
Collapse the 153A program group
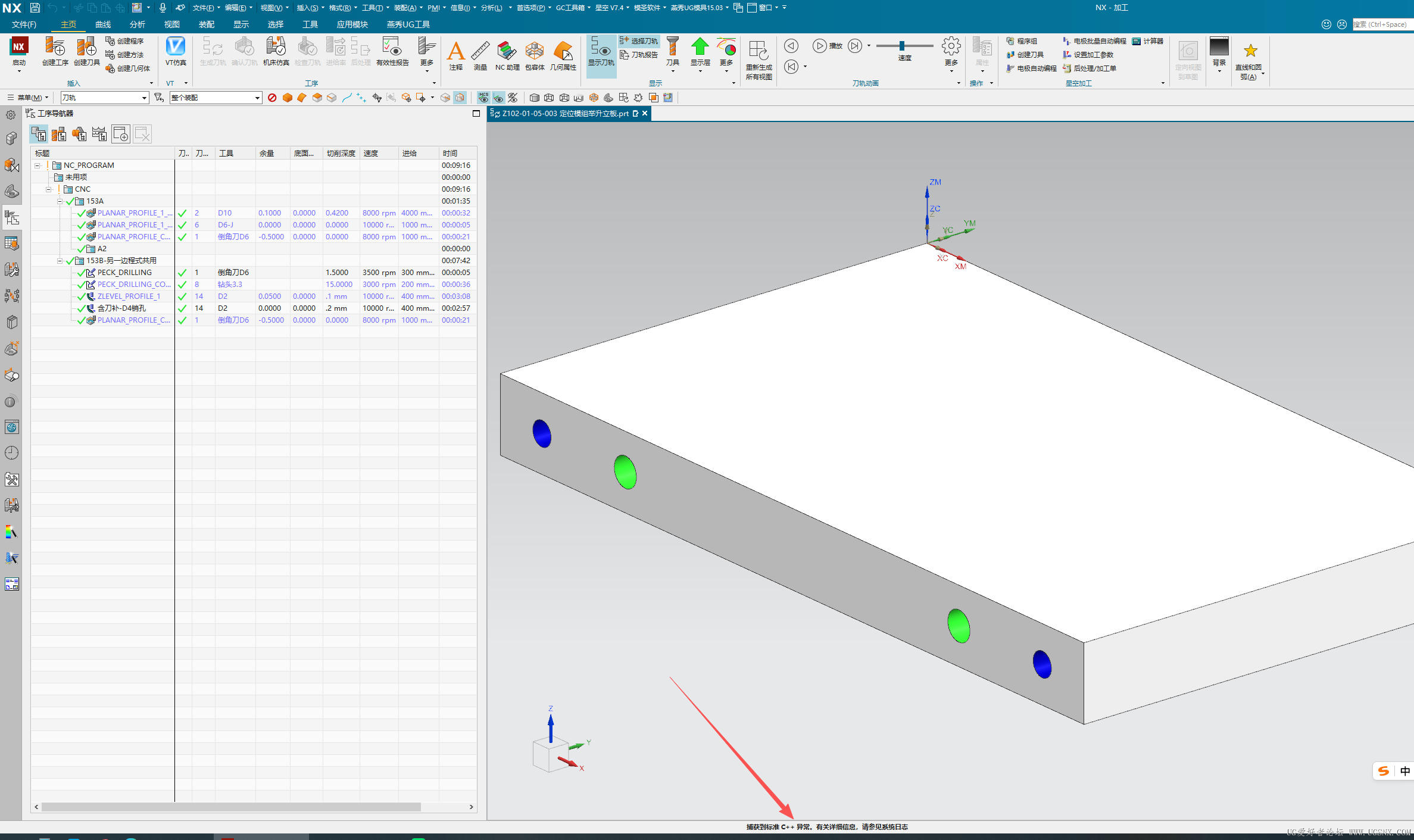point(60,201)
